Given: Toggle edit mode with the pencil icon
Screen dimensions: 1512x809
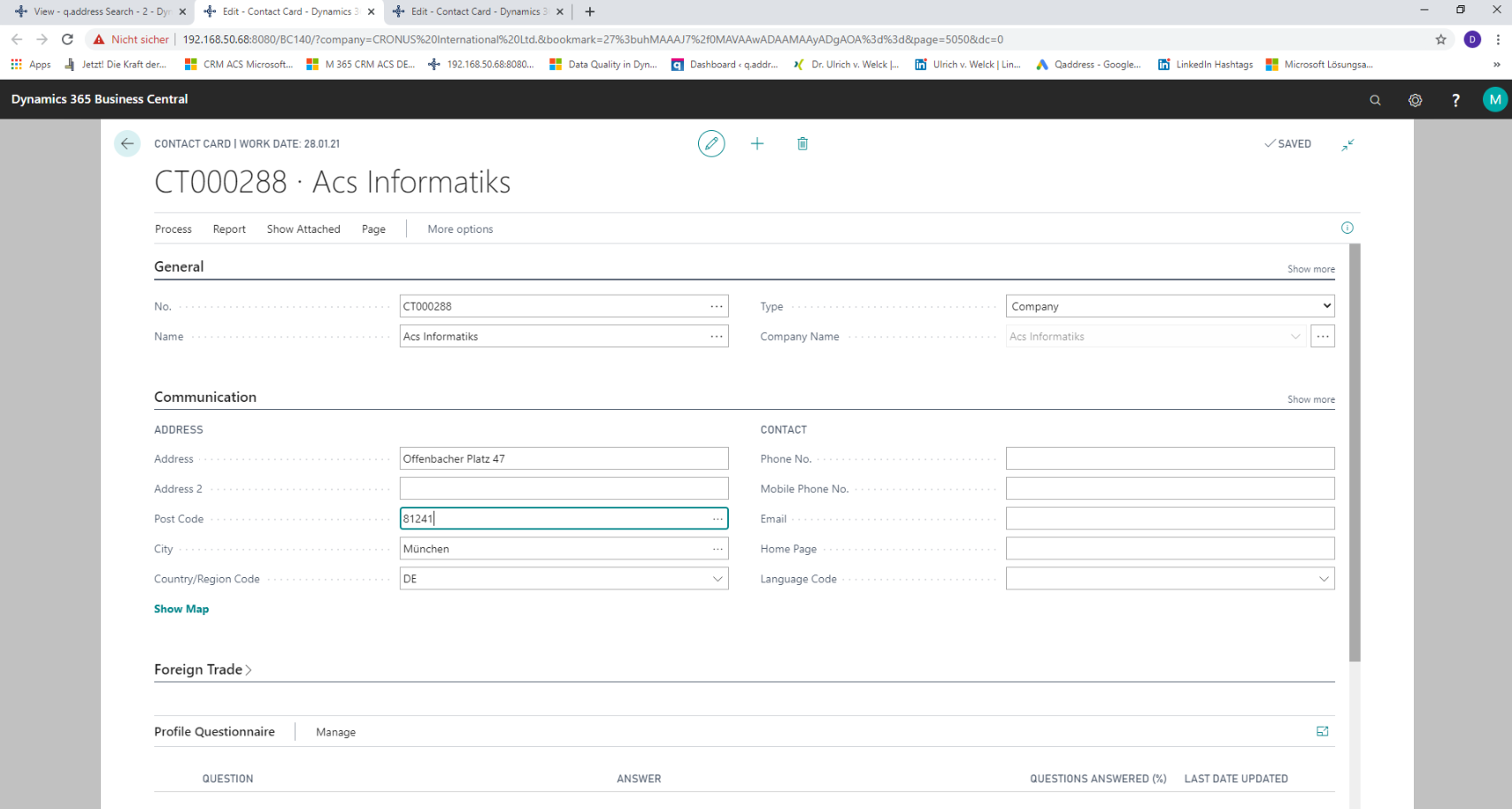Looking at the screenshot, I should (711, 143).
